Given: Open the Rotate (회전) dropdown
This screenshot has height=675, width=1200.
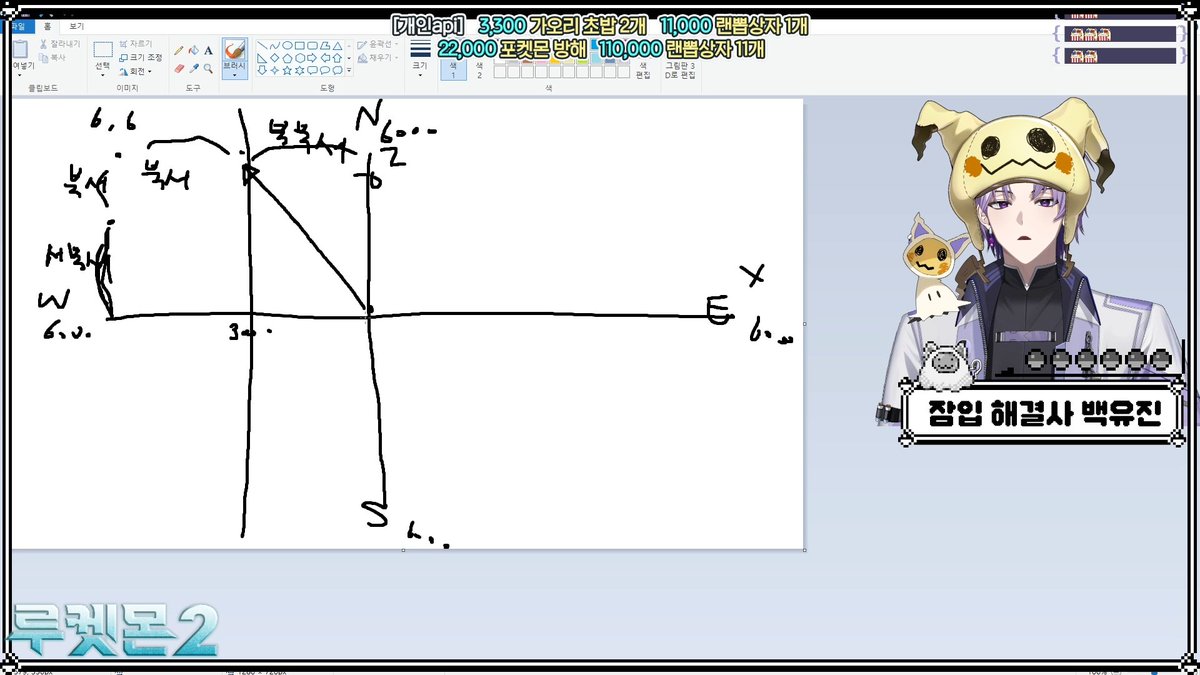Looking at the screenshot, I should (136, 71).
